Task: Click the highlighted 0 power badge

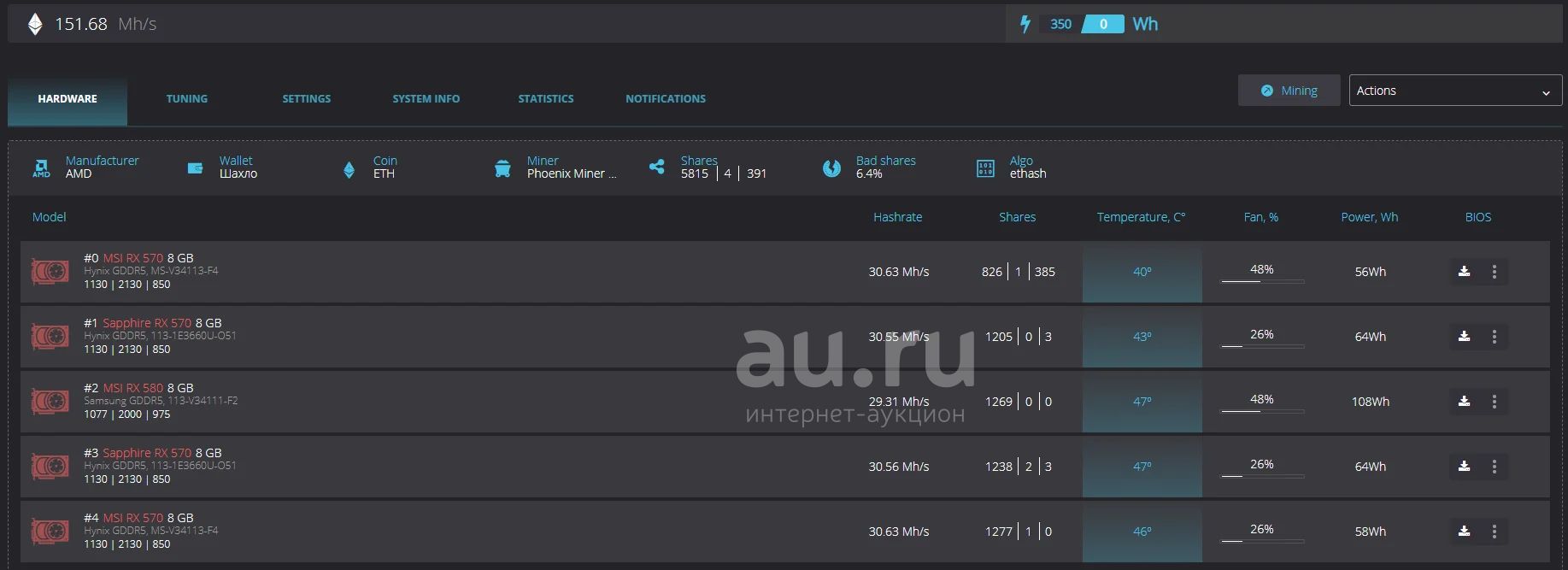Action: 1103,24
